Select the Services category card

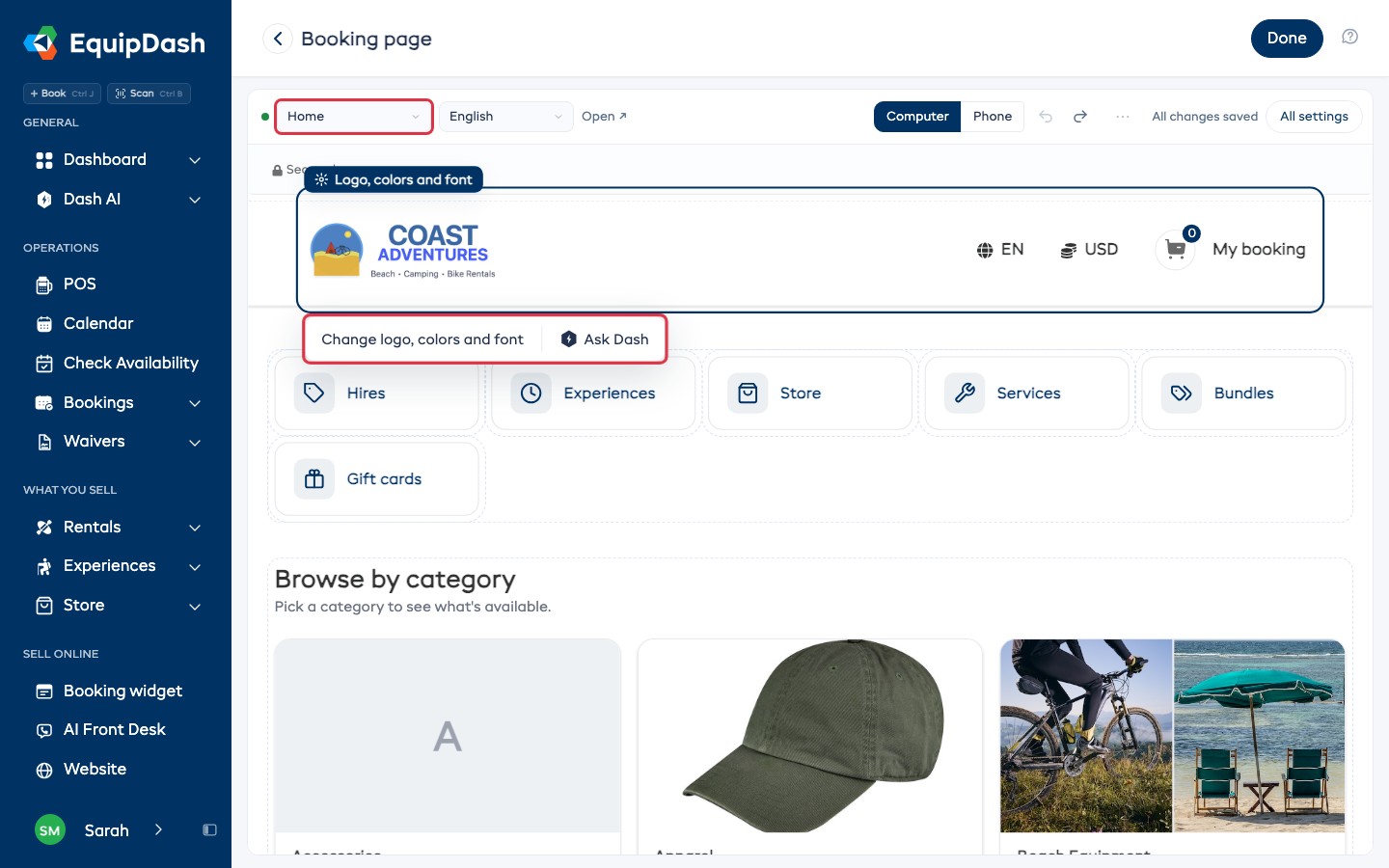click(x=1027, y=393)
